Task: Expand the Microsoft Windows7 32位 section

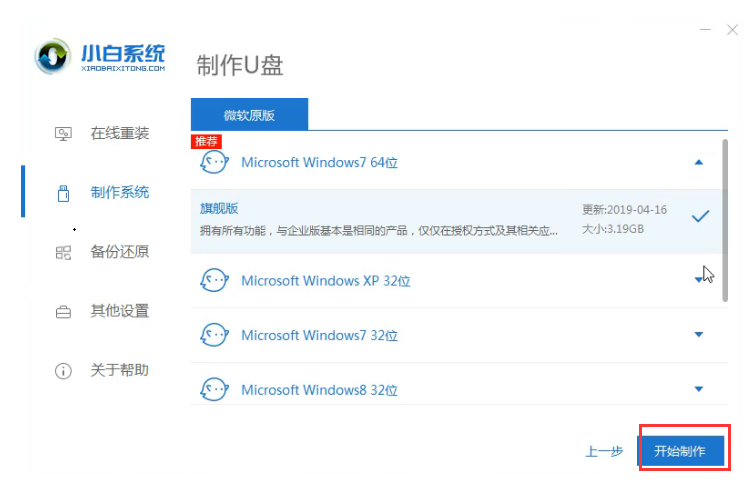Action: (699, 335)
